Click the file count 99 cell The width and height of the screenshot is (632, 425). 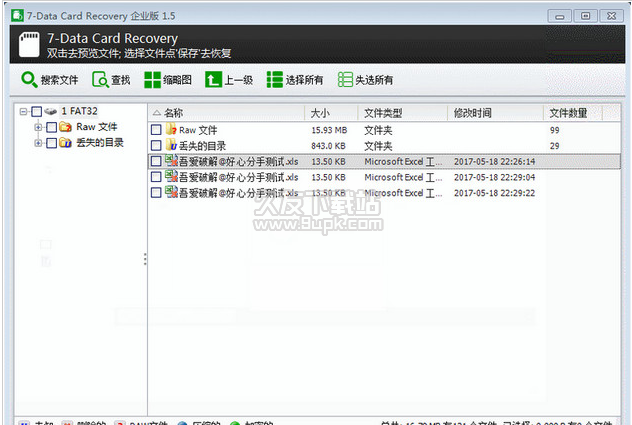555,130
